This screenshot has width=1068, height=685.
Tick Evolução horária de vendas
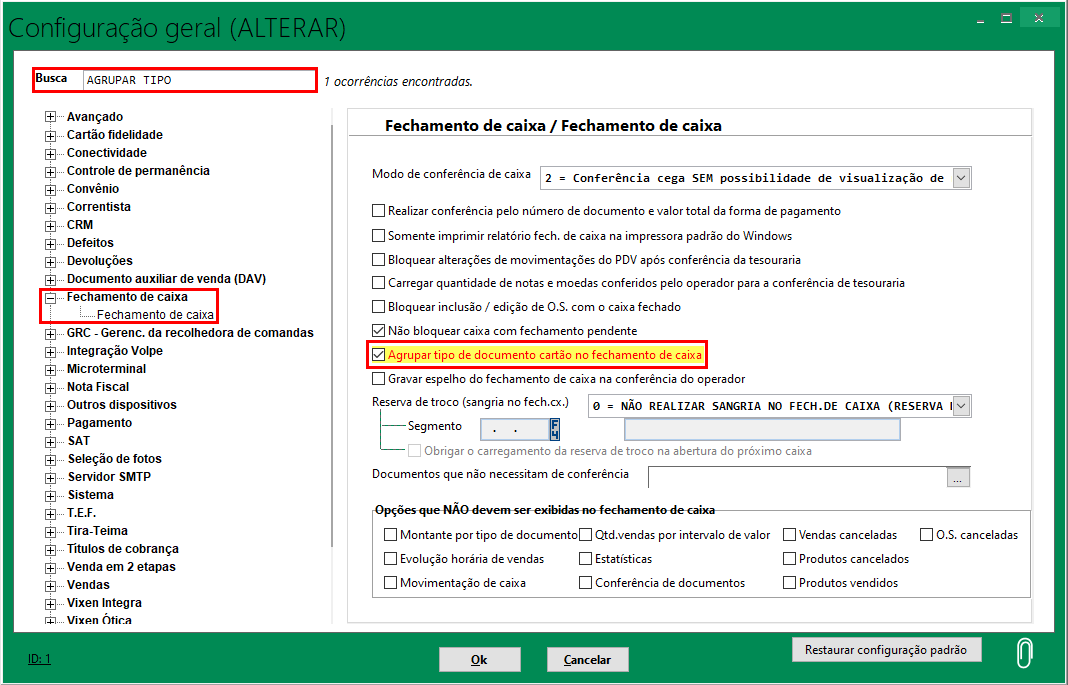click(390, 558)
